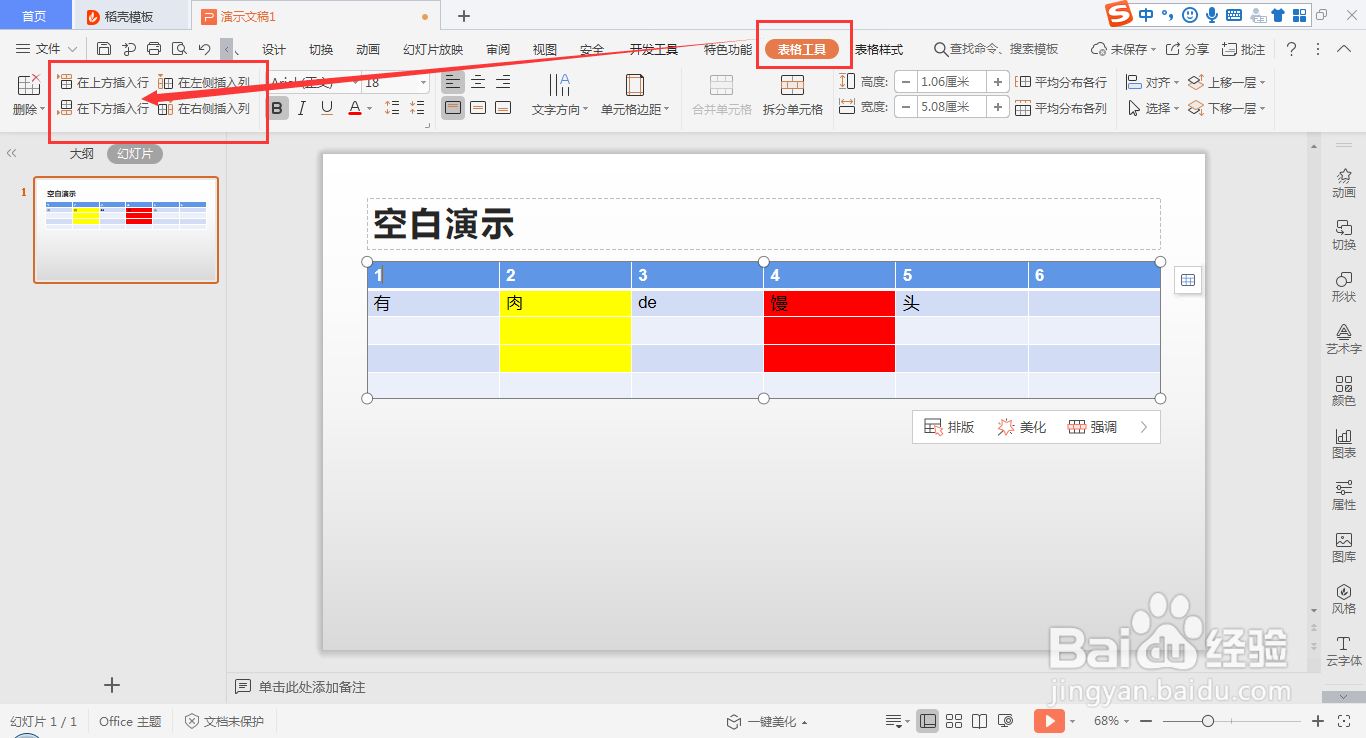Screen dimensions: 1366x738
Task: Collapse the ribbon with chevron icon
Action: (1345, 49)
